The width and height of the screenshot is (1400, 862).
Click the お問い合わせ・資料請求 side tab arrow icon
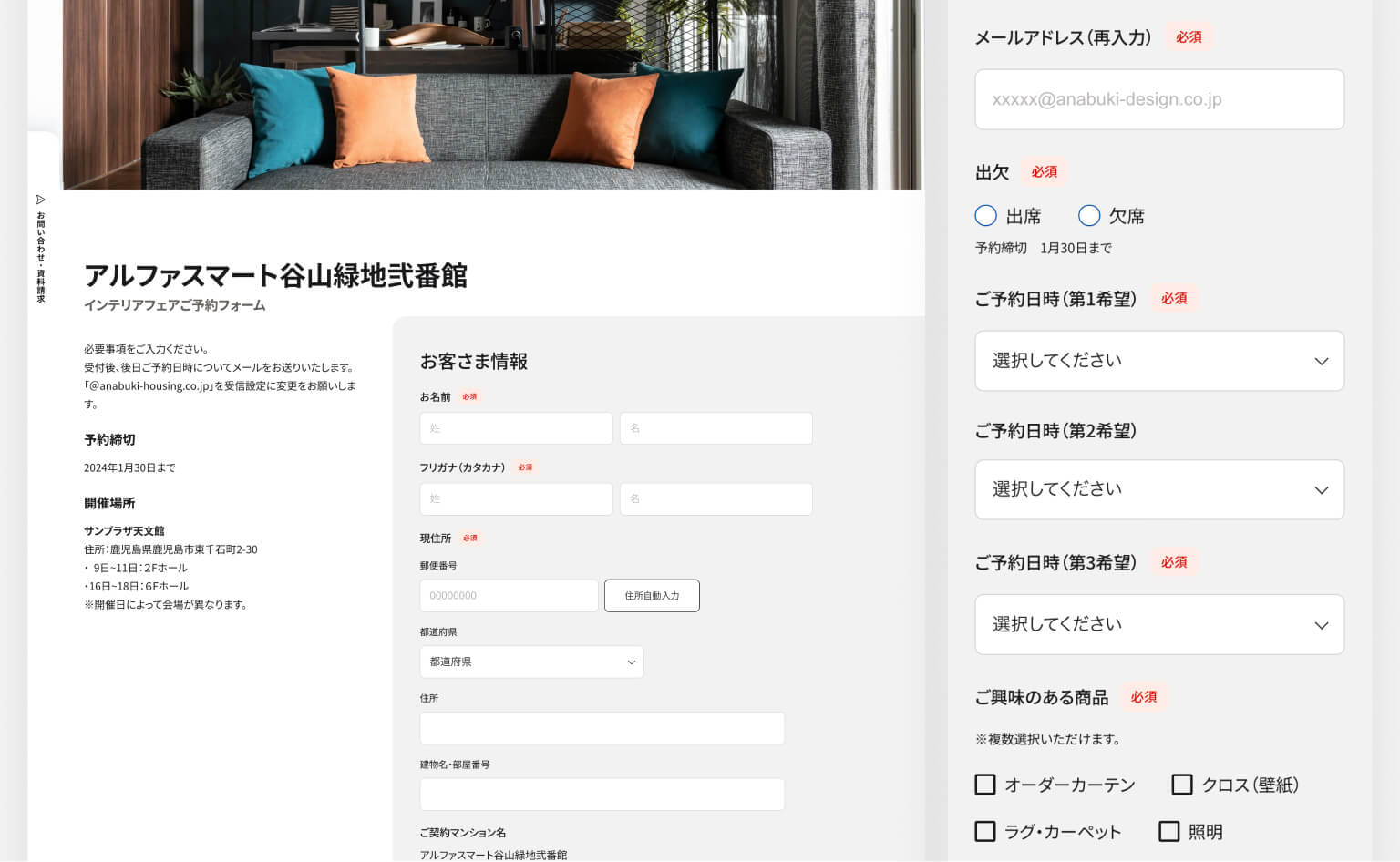[41, 200]
